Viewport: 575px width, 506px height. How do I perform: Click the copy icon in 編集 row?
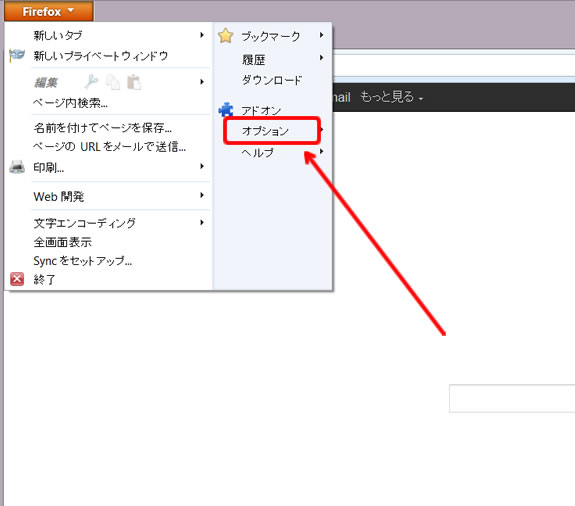(113, 82)
